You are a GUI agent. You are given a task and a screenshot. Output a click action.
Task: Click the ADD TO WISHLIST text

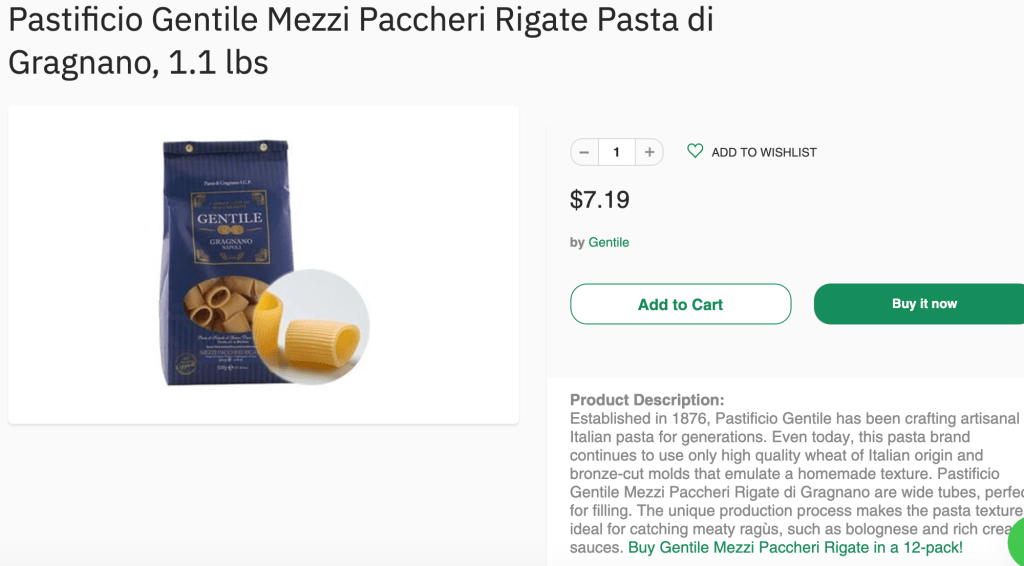[764, 152]
